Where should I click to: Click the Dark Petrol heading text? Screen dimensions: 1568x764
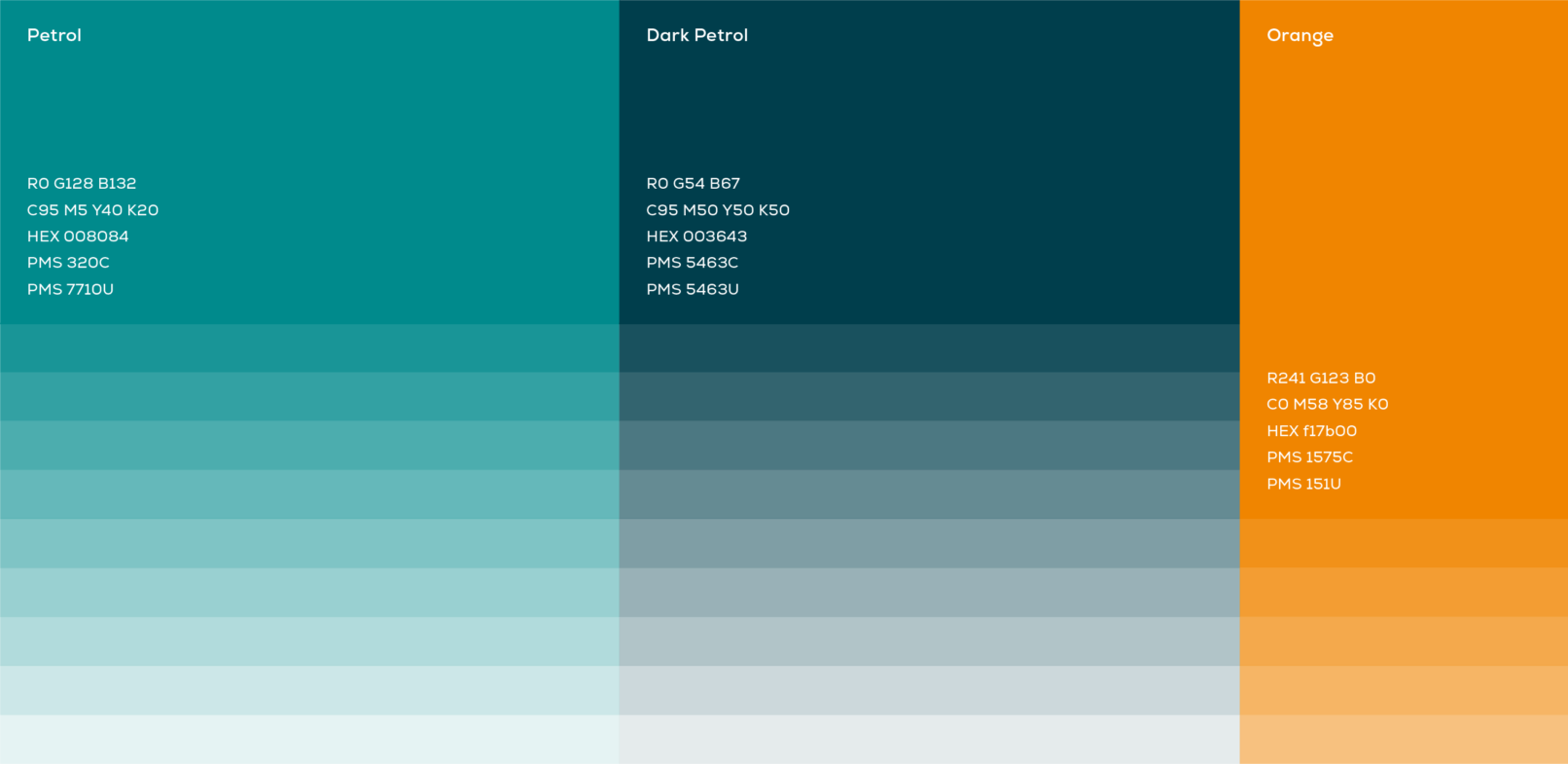[696, 35]
